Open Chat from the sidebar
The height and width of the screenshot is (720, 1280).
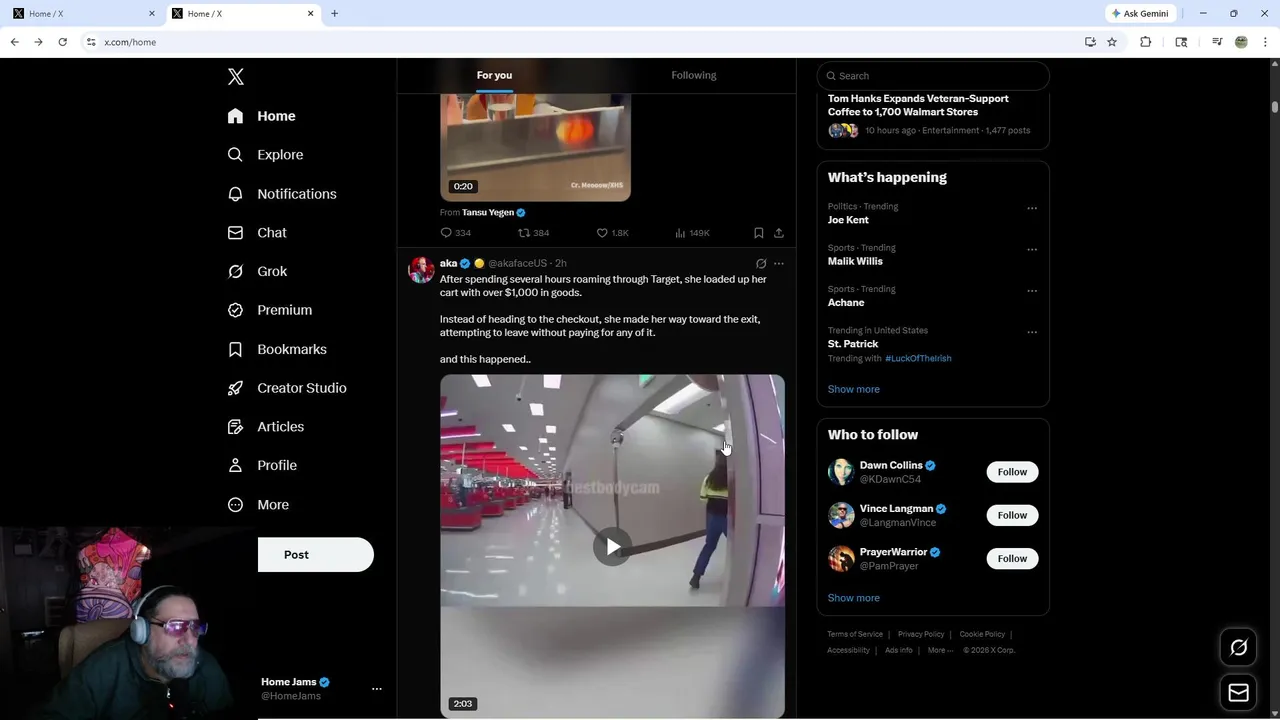click(x=257, y=233)
